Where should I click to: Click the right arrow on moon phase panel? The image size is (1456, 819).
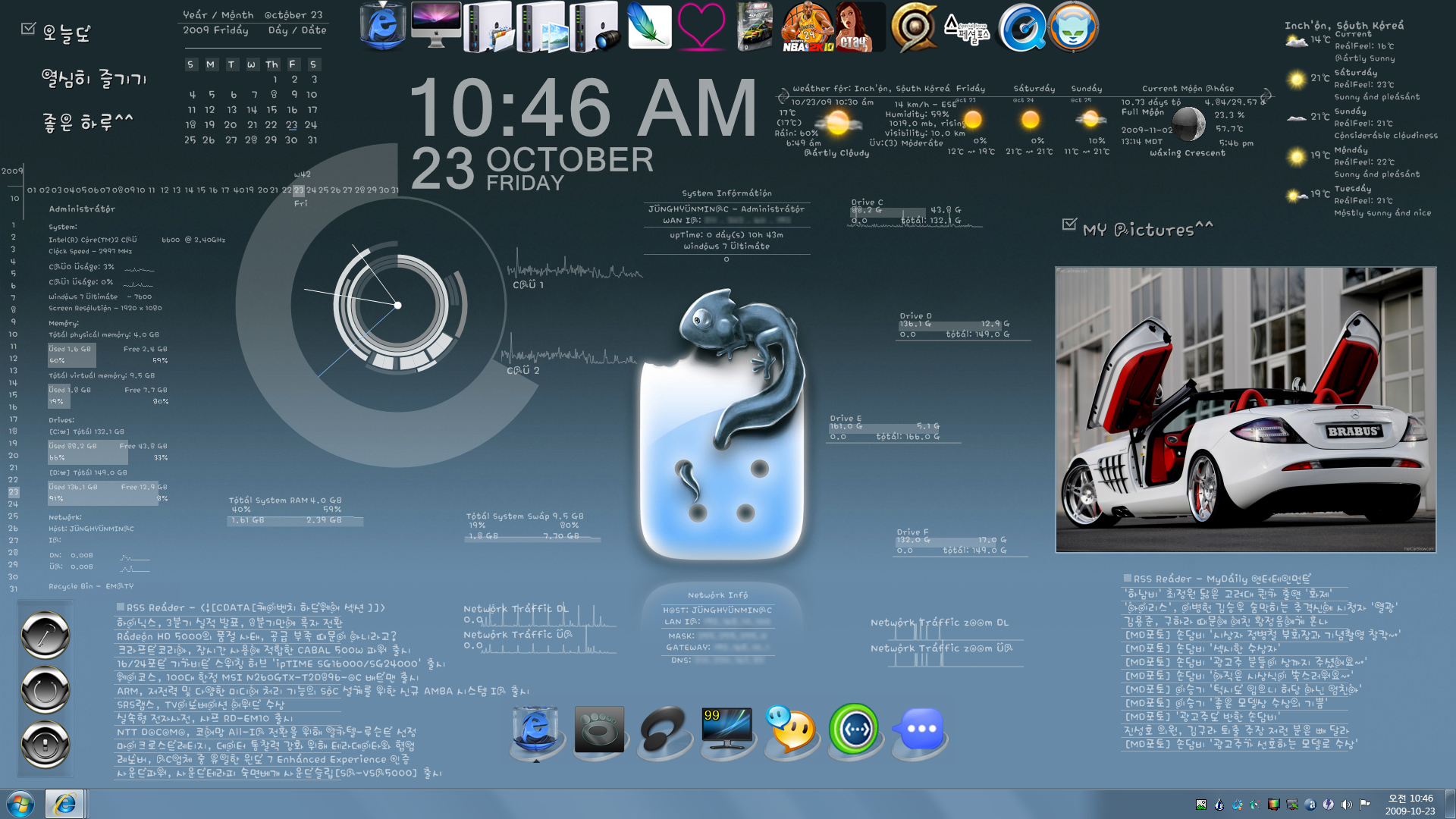(x=1266, y=96)
